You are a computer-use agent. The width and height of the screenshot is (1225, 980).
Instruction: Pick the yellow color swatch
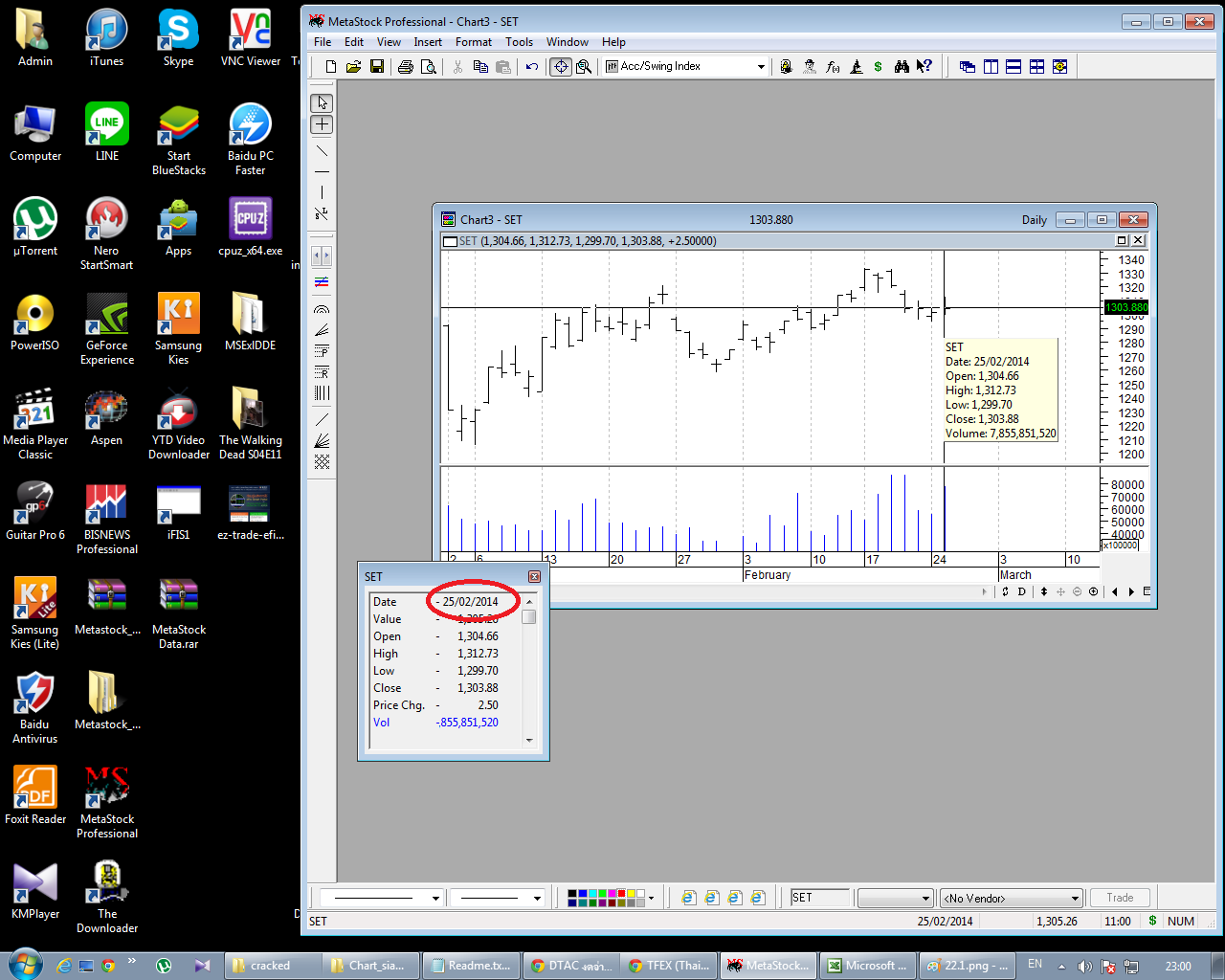(631, 893)
